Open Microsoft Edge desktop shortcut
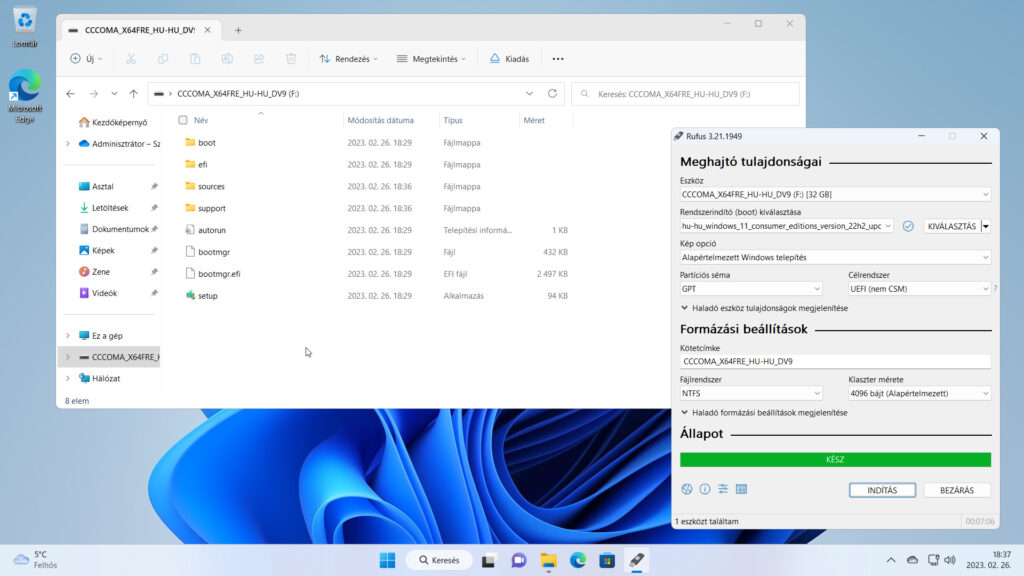 point(25,96)
